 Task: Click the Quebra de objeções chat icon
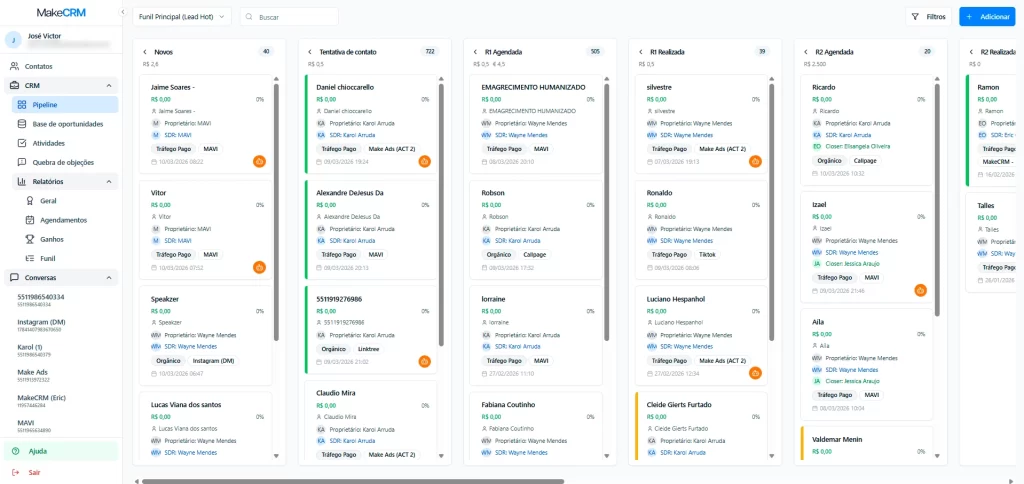(23, 162)
